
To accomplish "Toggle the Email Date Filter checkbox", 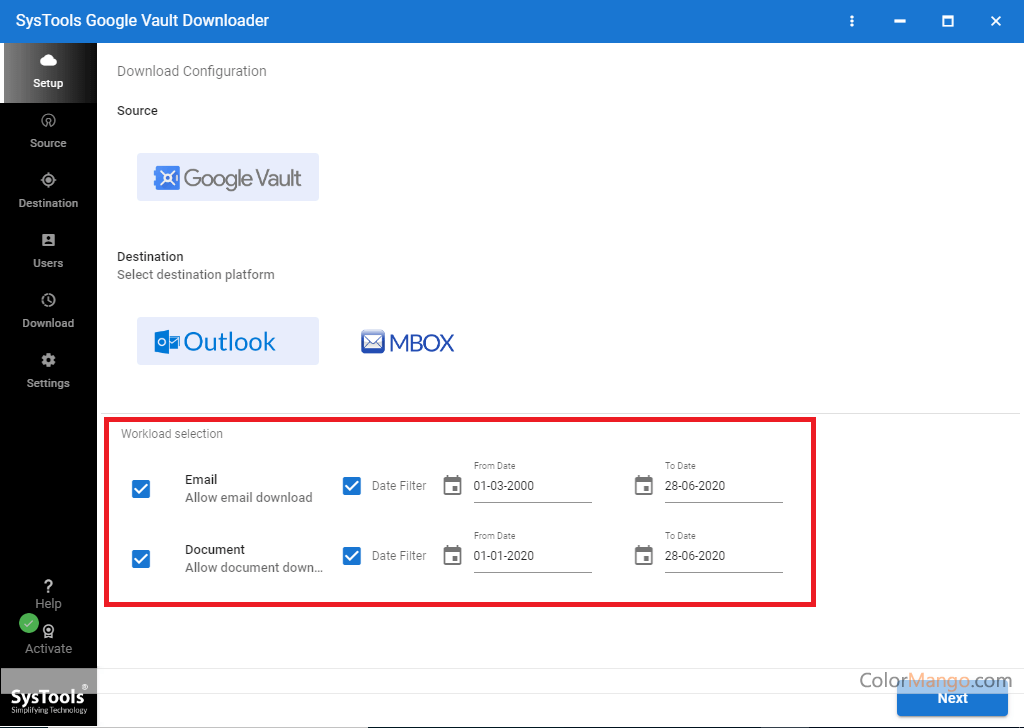I will pos(352,486).
